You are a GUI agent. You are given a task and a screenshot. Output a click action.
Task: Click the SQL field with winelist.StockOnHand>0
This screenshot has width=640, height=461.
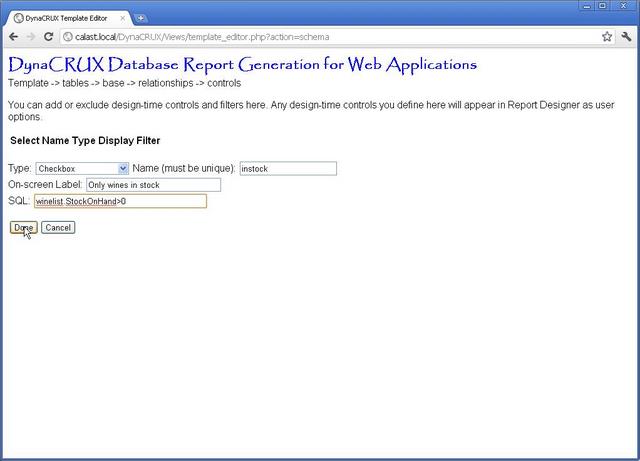tap(120, 201)
